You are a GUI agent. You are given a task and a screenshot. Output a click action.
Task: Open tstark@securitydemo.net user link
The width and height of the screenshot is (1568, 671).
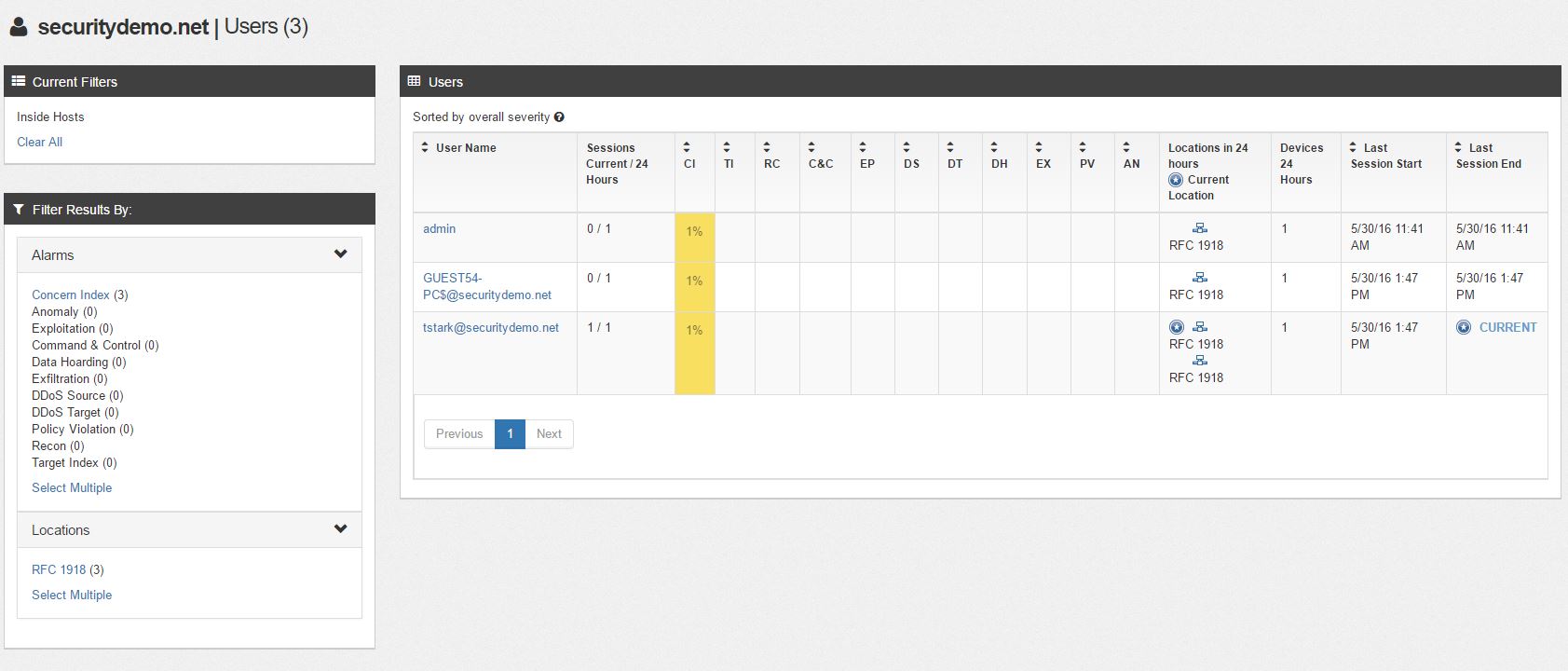pyautogui.click(x=491, y=327)
